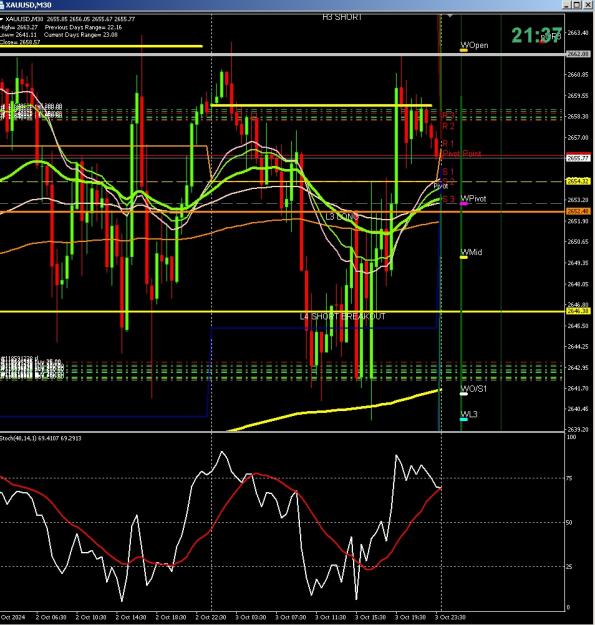Image resolution: width=595 pixels, height=625 pixels.
Task: Maximize the XAUUSD,M30 chart window
Action: 577,5
